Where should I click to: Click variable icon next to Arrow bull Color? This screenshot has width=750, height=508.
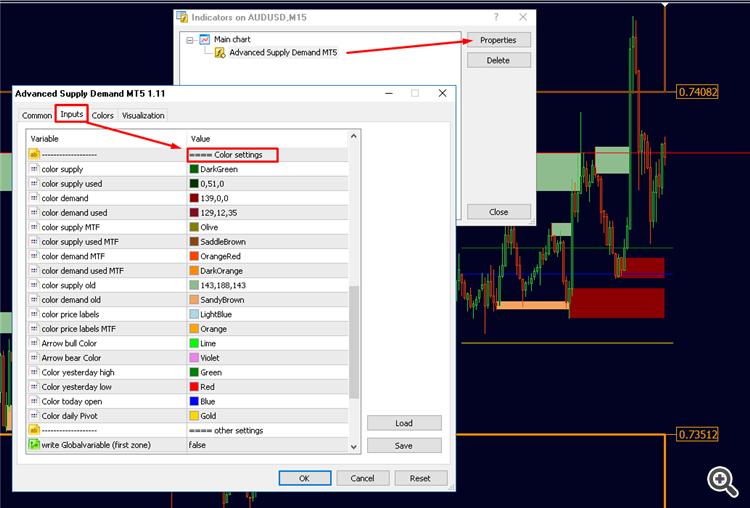(34, 343)
